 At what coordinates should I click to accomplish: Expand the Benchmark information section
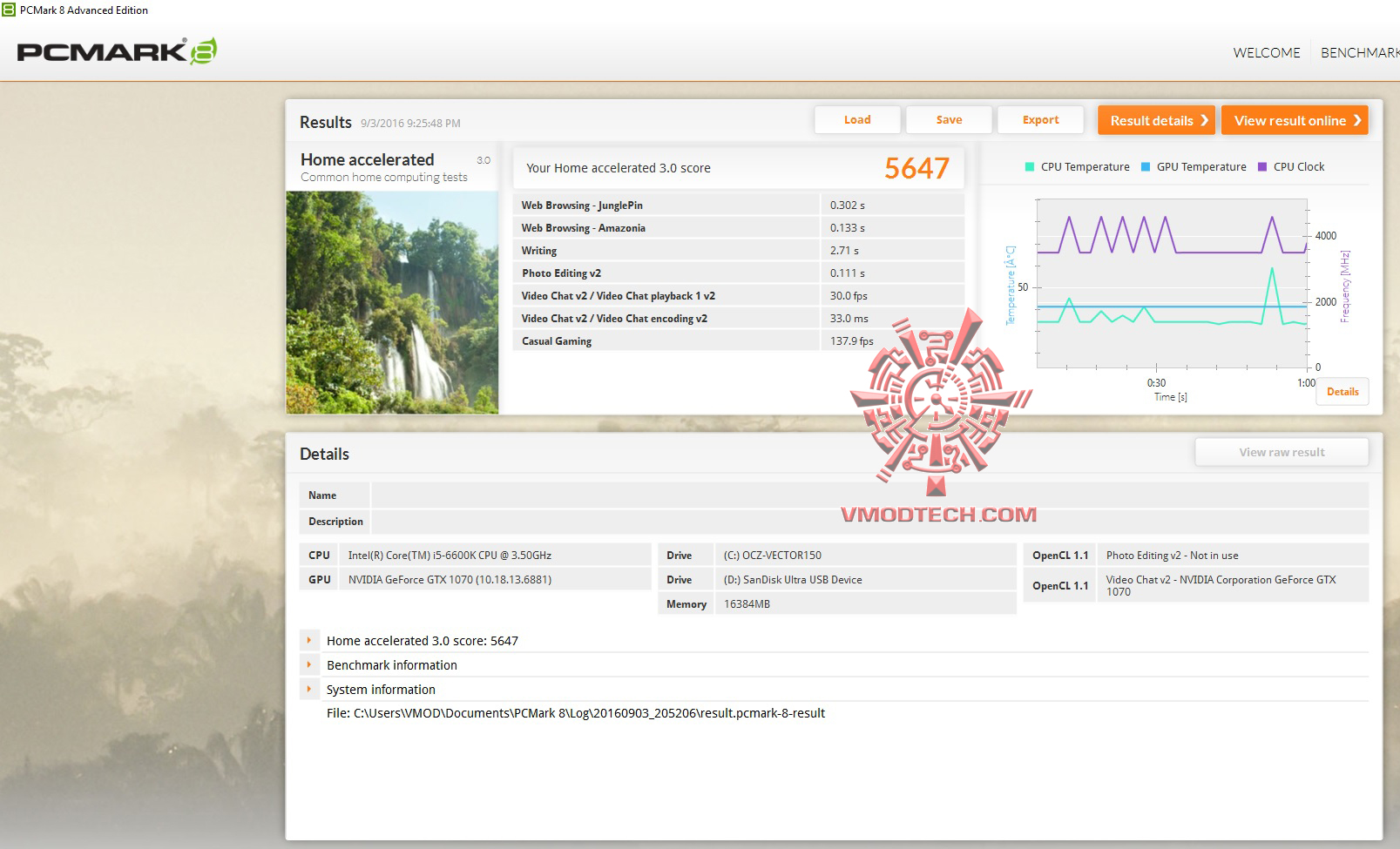click(309, 664)
